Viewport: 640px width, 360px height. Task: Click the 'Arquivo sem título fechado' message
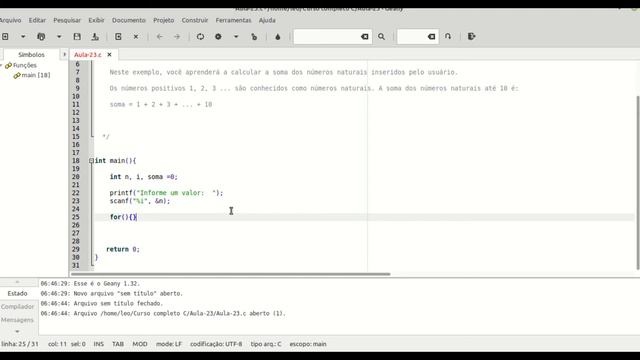pos(102,303)
